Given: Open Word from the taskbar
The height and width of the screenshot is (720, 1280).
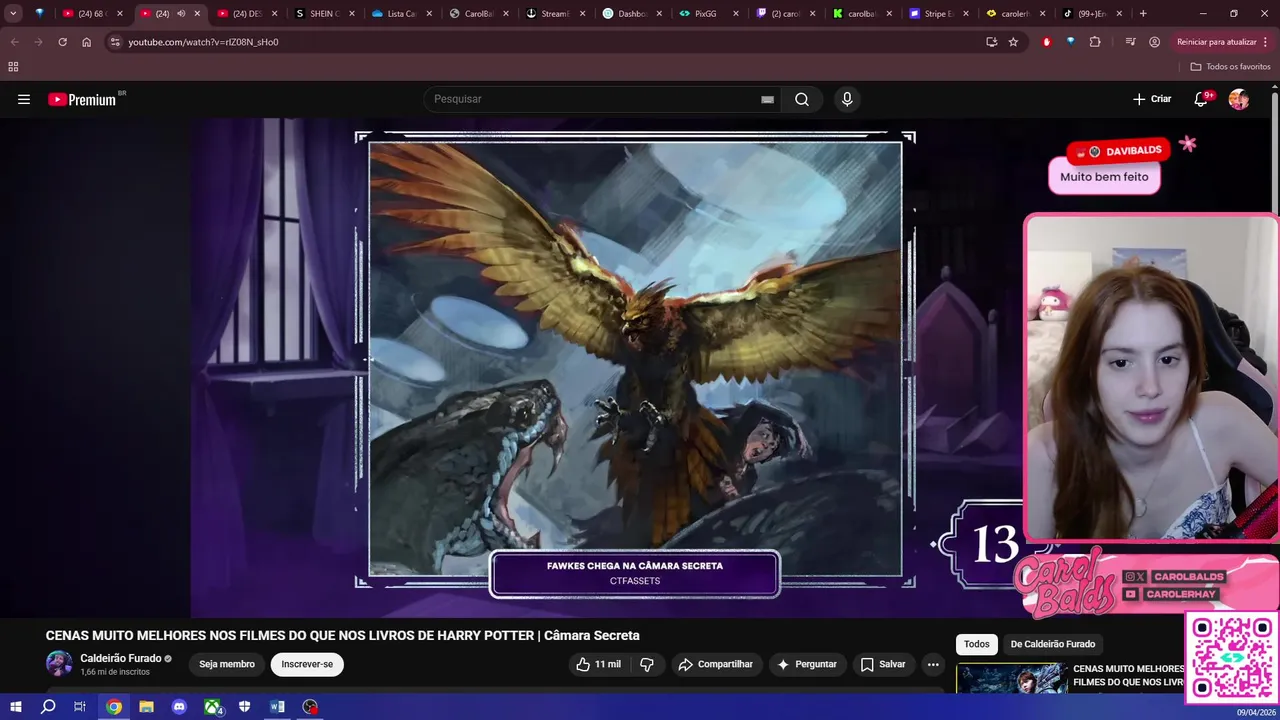Looking at the screenshot, I should (x=277, y=707).
